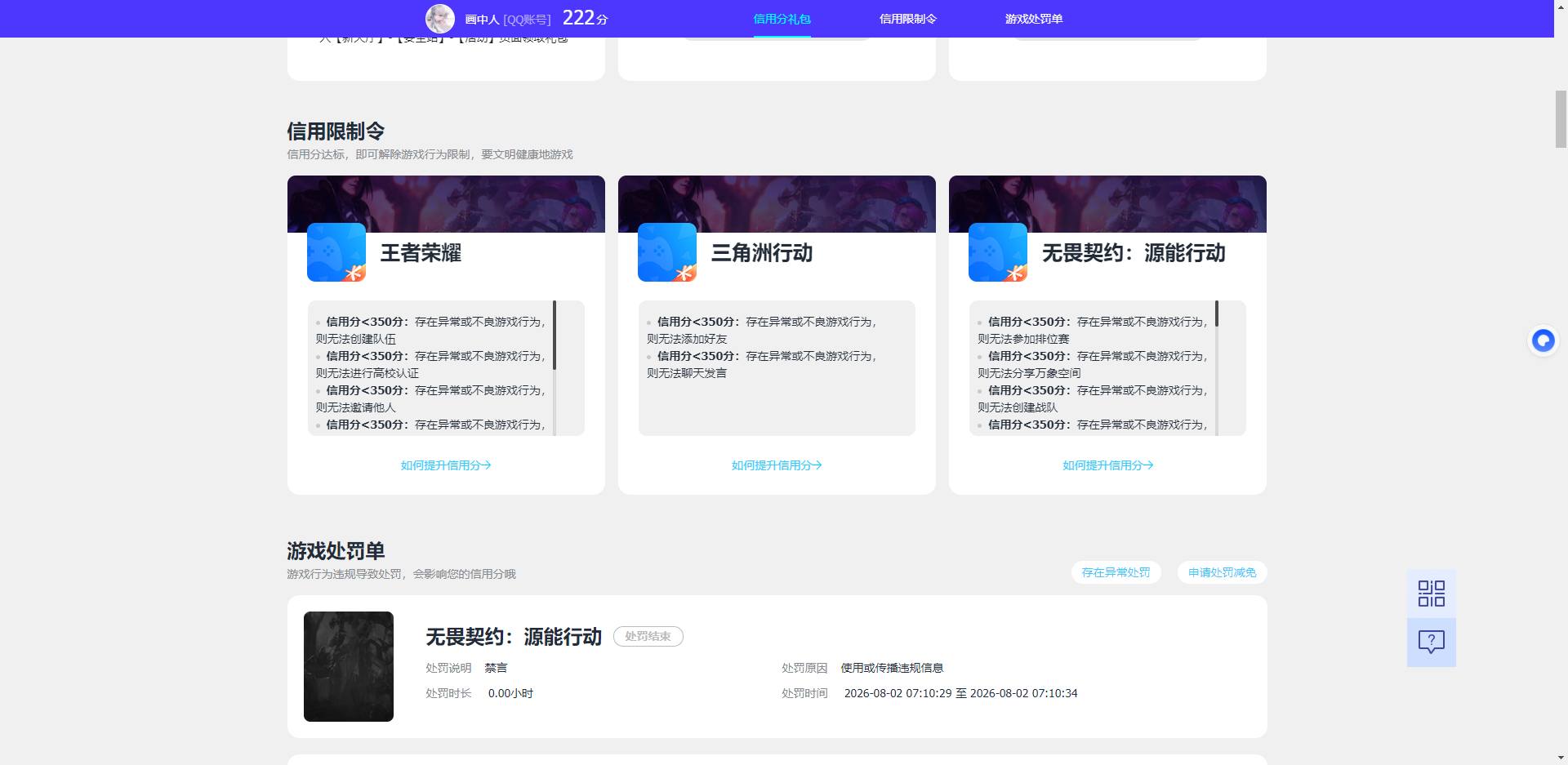
Task: Click the 0.00小时 penalty duration value
Action: (x=510, y=693)
